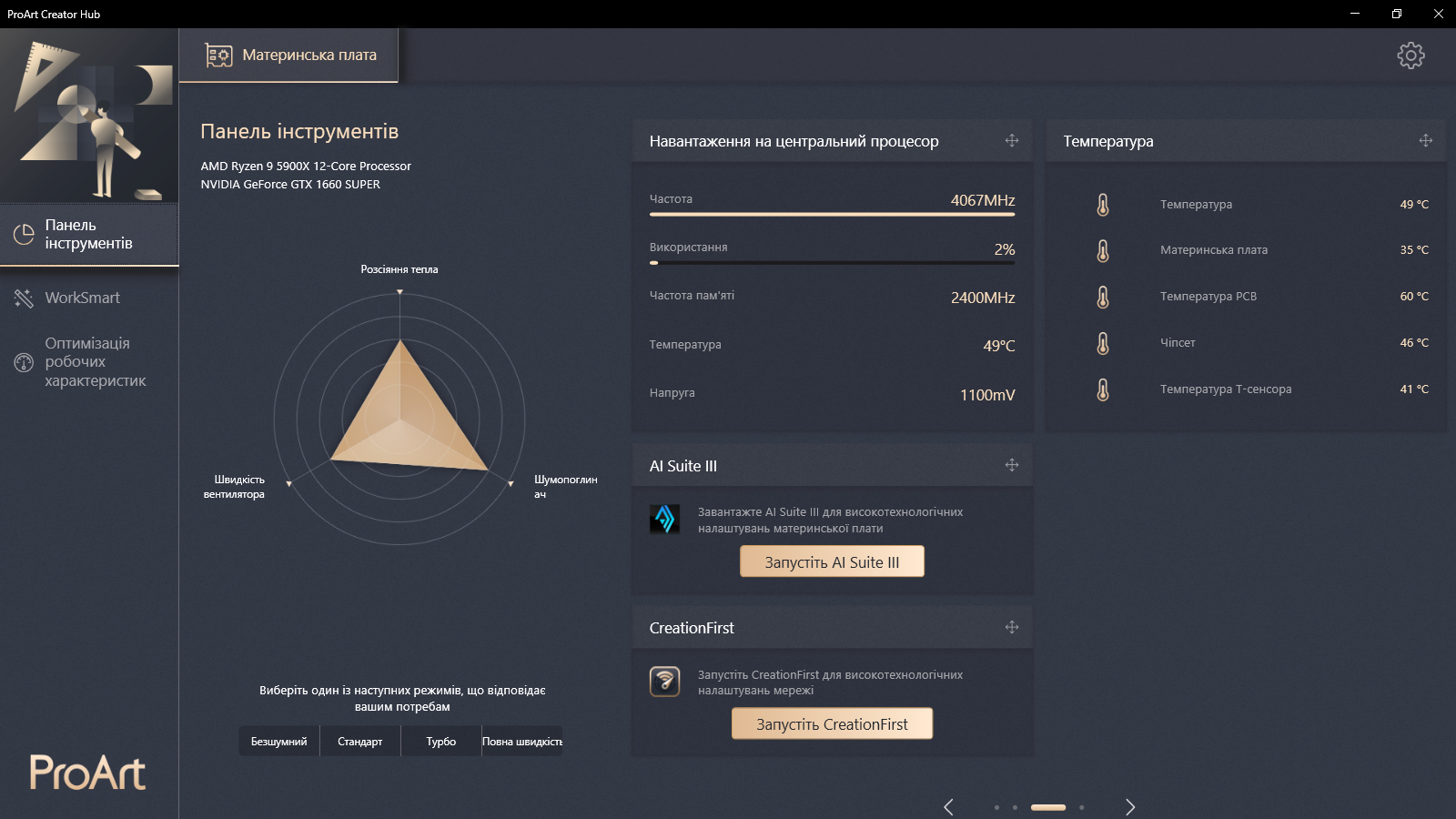The height and width of the screenshot is (819, 1456).
Task: Click the move handle on the CreationFirst panel
Action: (x=1012, y=627)
